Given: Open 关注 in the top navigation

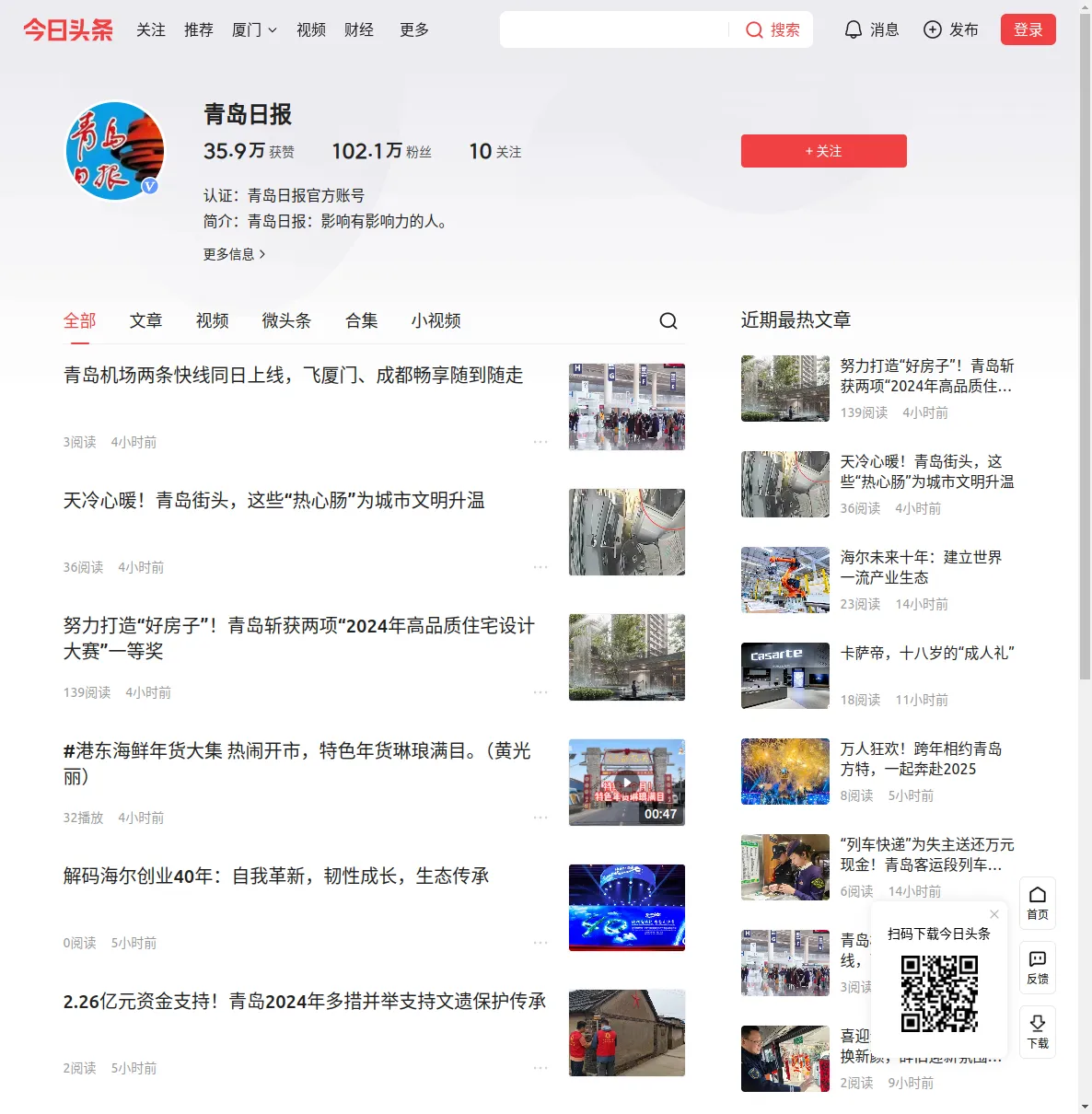Looking at the screenshot, I should (151, 29).
